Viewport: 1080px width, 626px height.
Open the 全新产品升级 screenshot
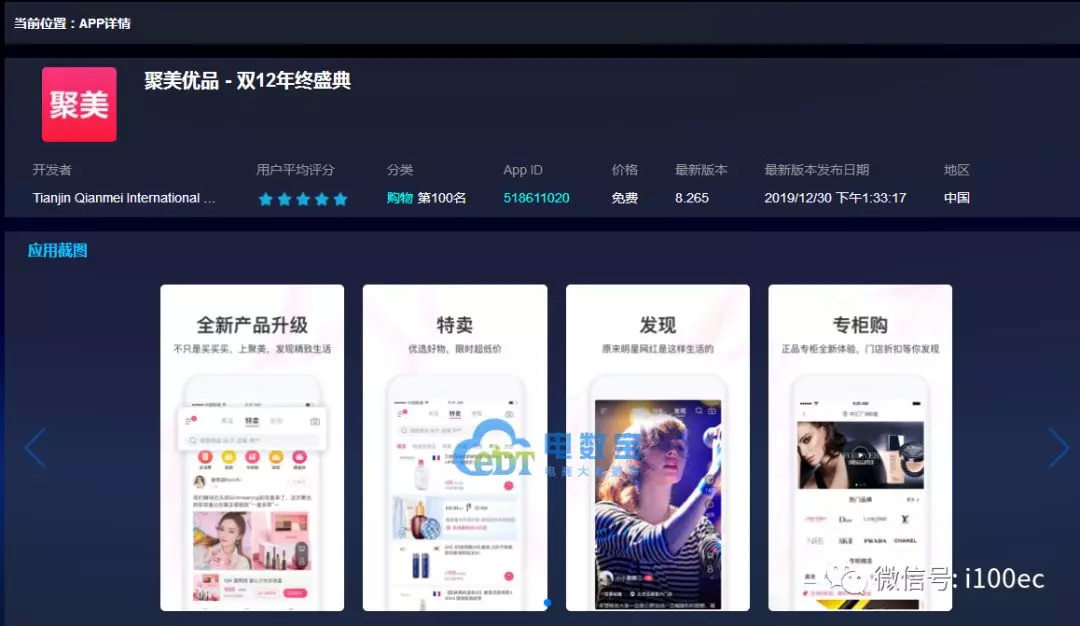pyautogui.click(x=252, y=448)
